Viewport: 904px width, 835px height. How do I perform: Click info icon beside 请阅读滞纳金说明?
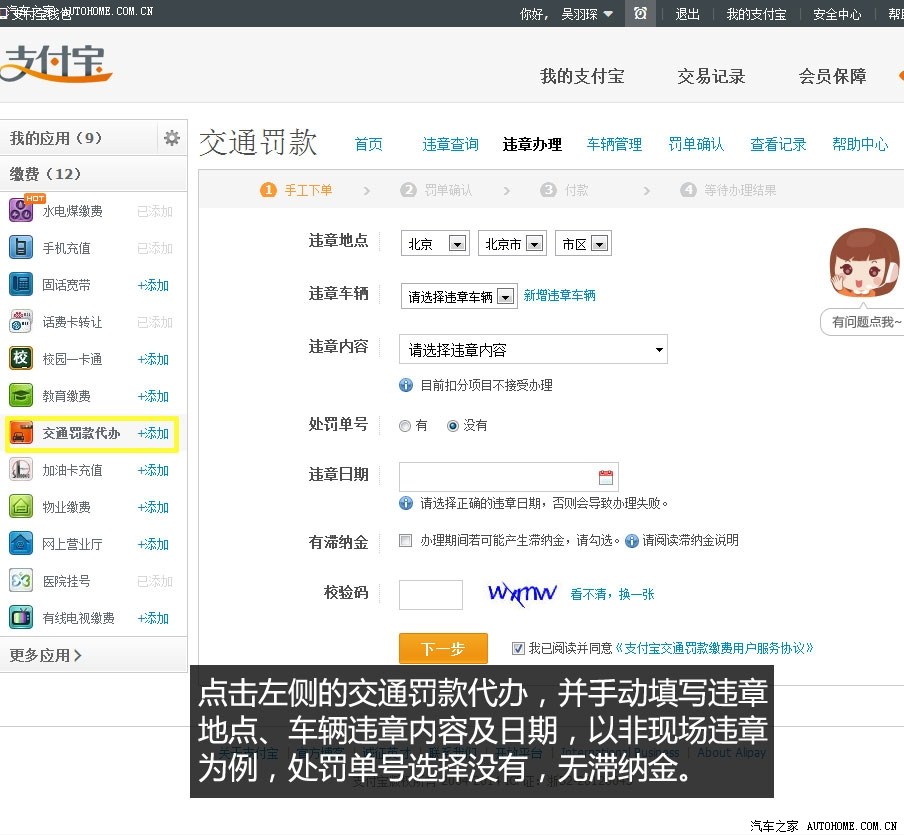pos(632,541)
